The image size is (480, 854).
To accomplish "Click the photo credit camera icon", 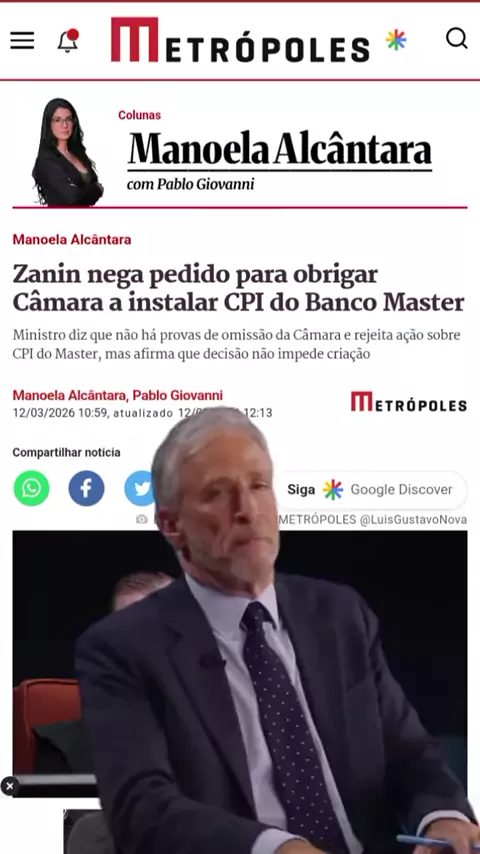I will pyautogui.click(x=142, y=520).
